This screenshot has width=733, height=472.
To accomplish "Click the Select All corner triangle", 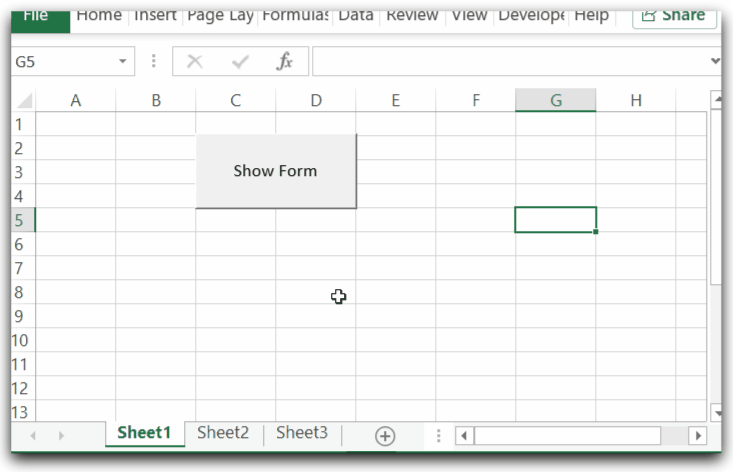I will coord(23,100).
